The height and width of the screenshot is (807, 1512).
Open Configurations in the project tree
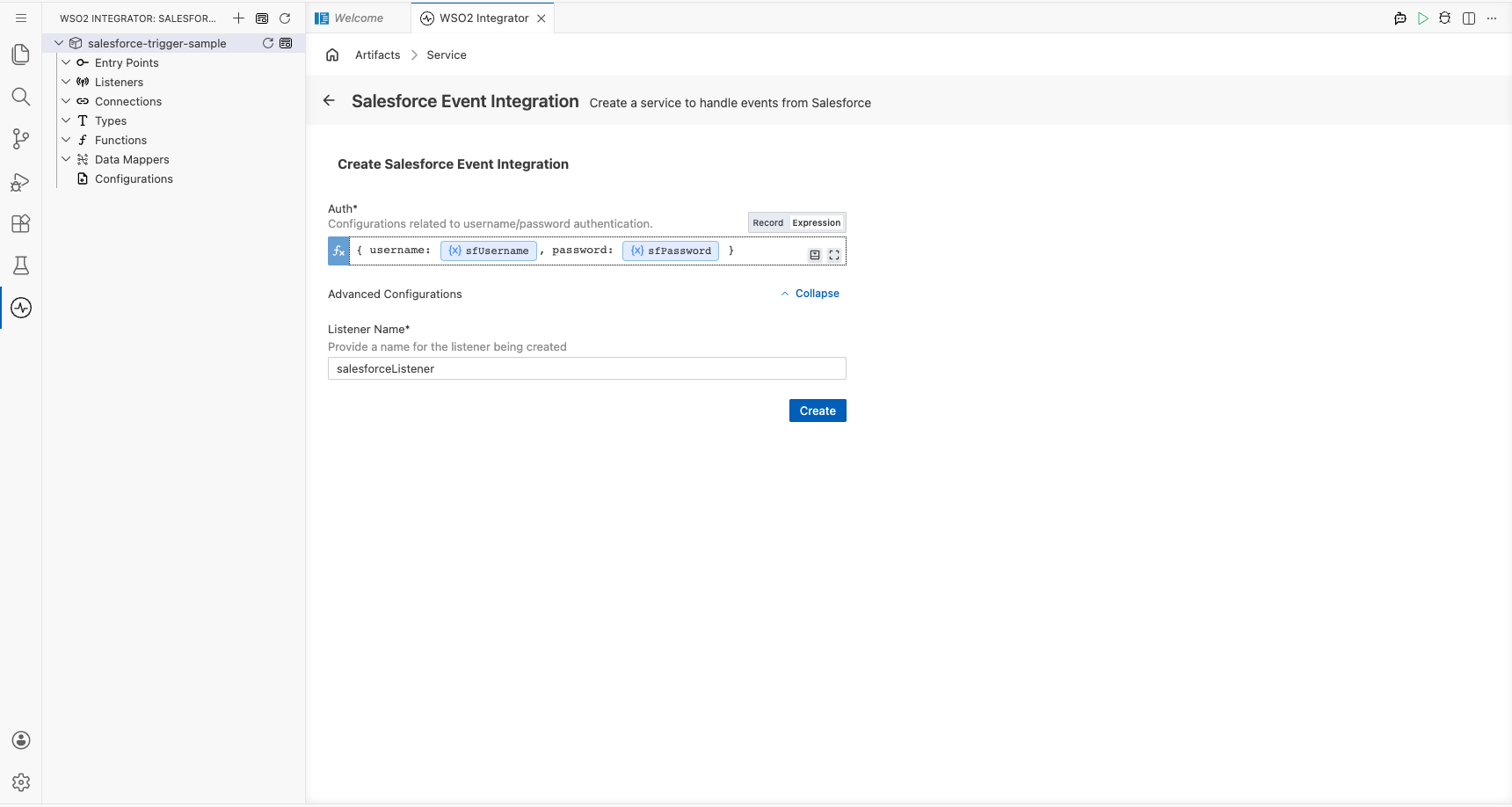click(x=134, y=178)
